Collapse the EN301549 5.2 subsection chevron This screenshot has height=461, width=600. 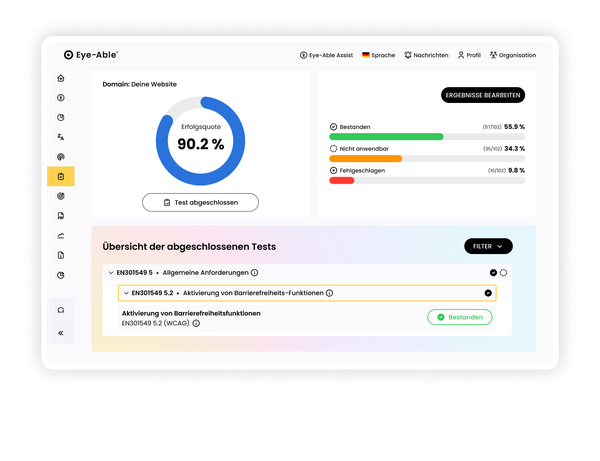click(126, 293)
